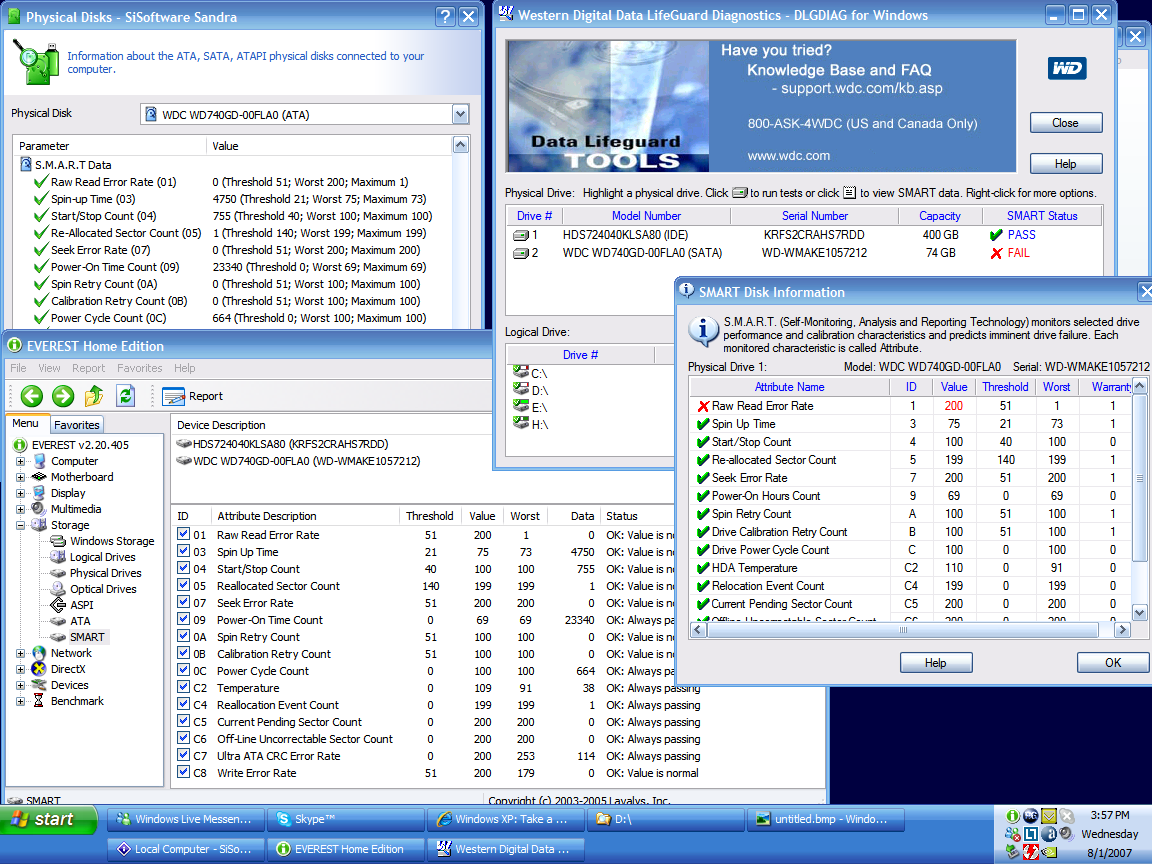
Task: Toggle the Temperature attribute checkbox
Action: pos(183,688)
